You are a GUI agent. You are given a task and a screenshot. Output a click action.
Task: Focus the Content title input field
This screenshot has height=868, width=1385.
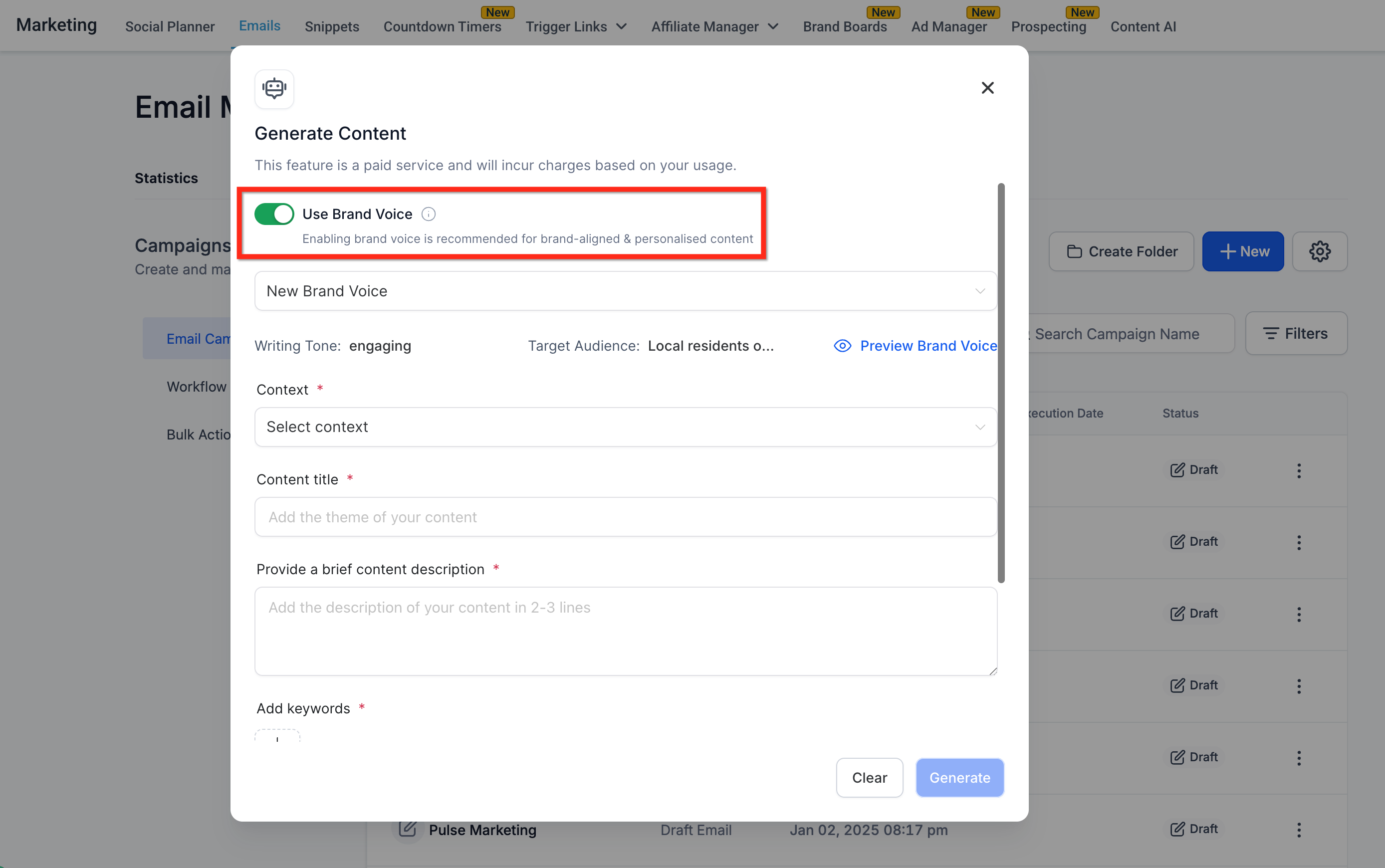626,517
